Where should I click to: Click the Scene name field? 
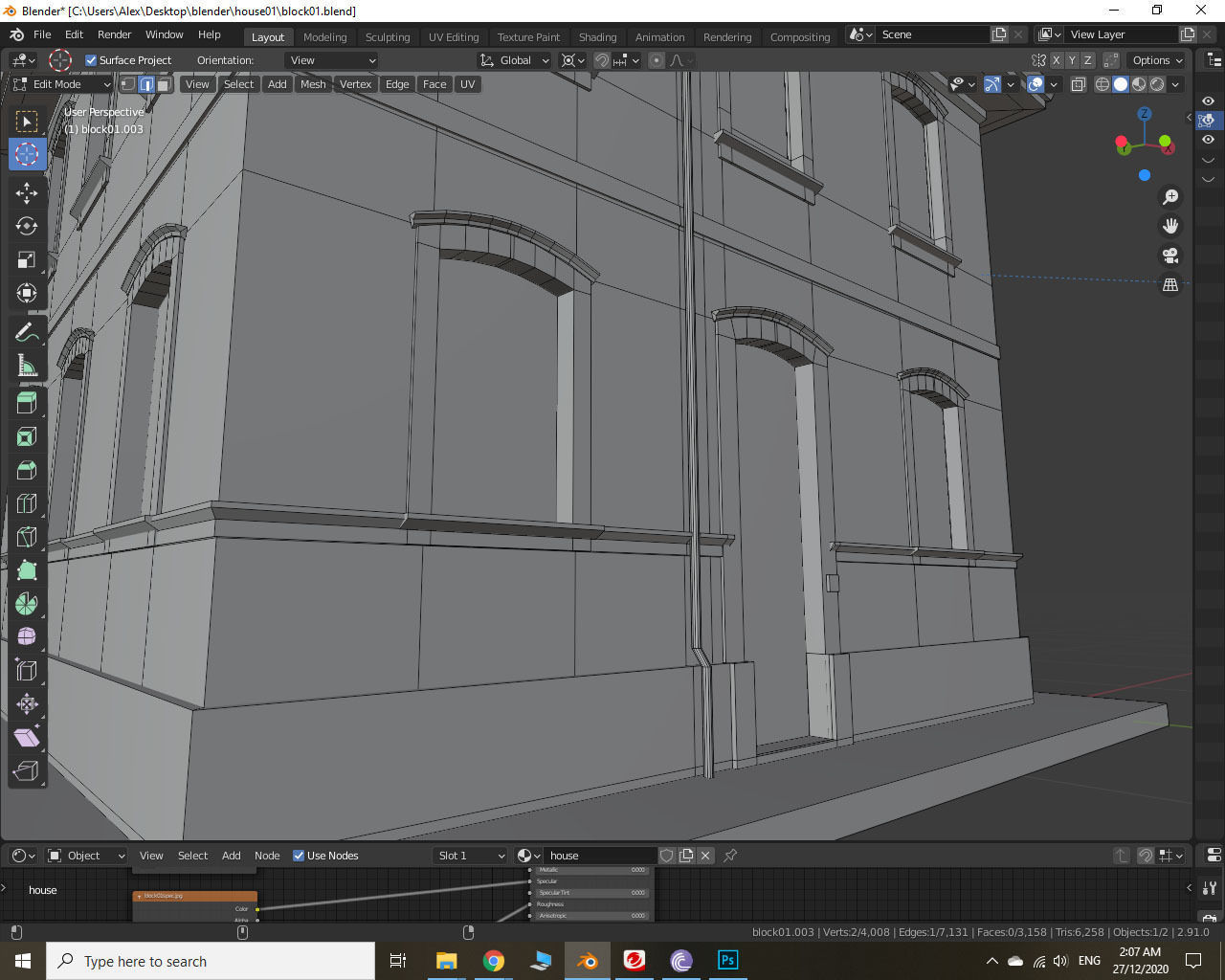pos(933,34)
